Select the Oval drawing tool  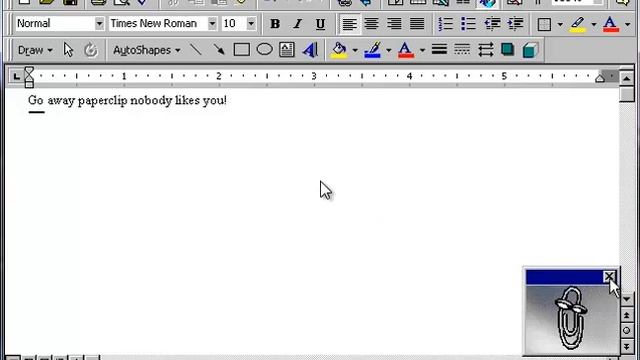click(x=264, y=50)
